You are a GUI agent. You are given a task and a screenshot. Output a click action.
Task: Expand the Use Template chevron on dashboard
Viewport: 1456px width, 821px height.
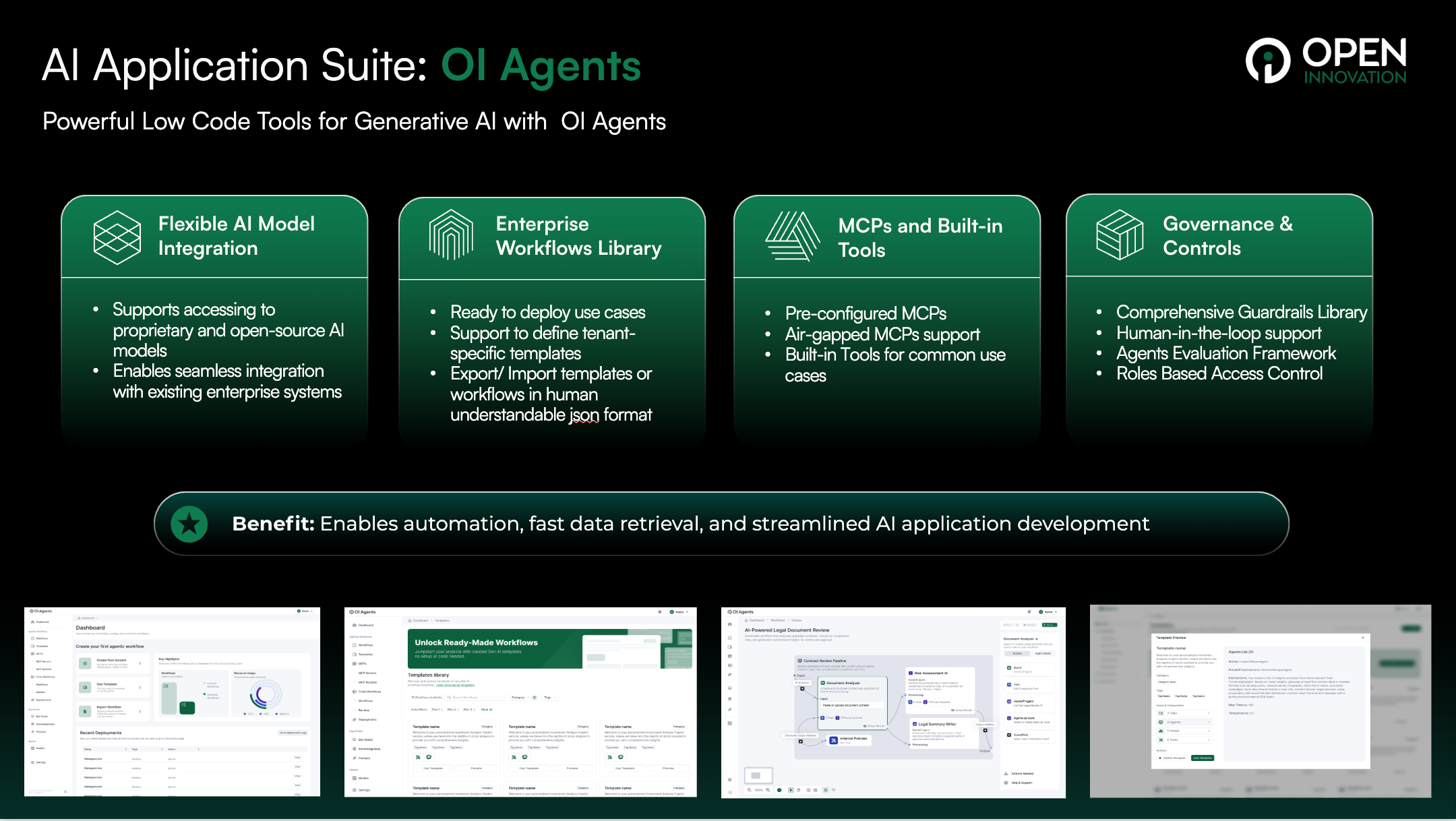[x=140, y=687]
